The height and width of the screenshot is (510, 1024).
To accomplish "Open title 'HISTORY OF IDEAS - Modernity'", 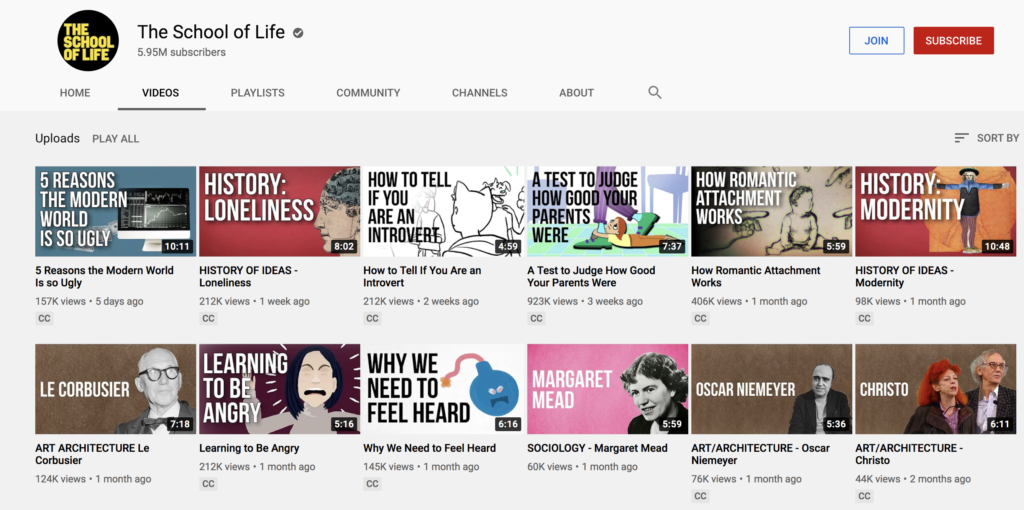I will pos(904,276).
